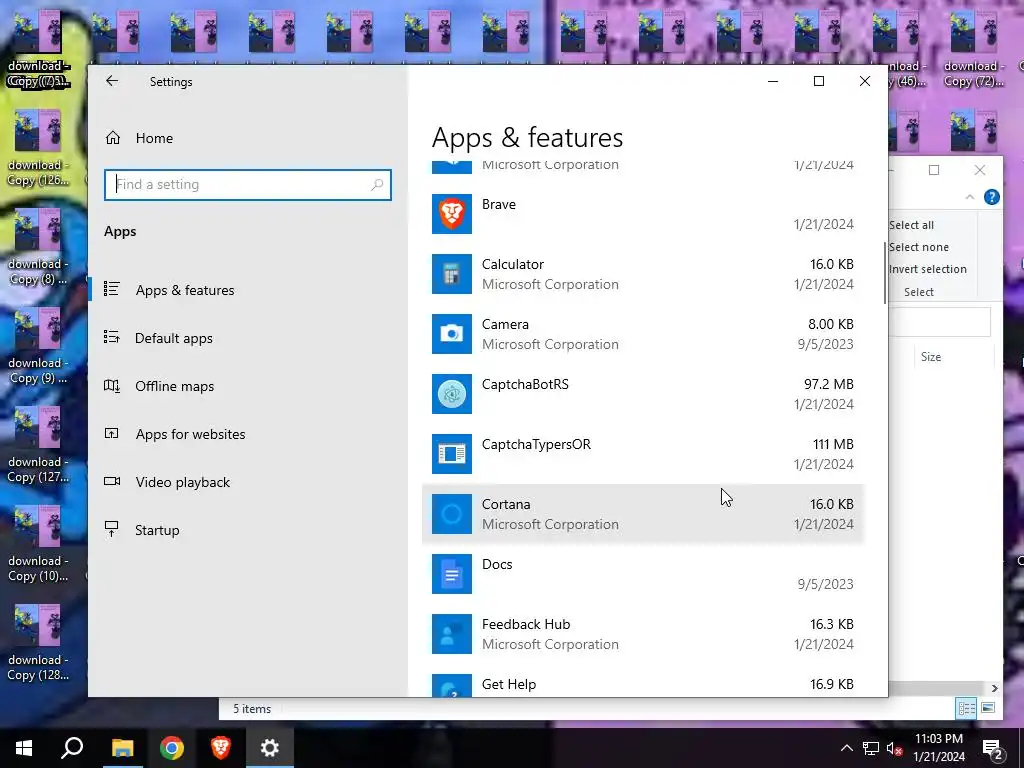Viewport: 1024px width, 768px height.
Task: Click CaptchaBotRS size 97.2 MB
Action: click(829, 384)
